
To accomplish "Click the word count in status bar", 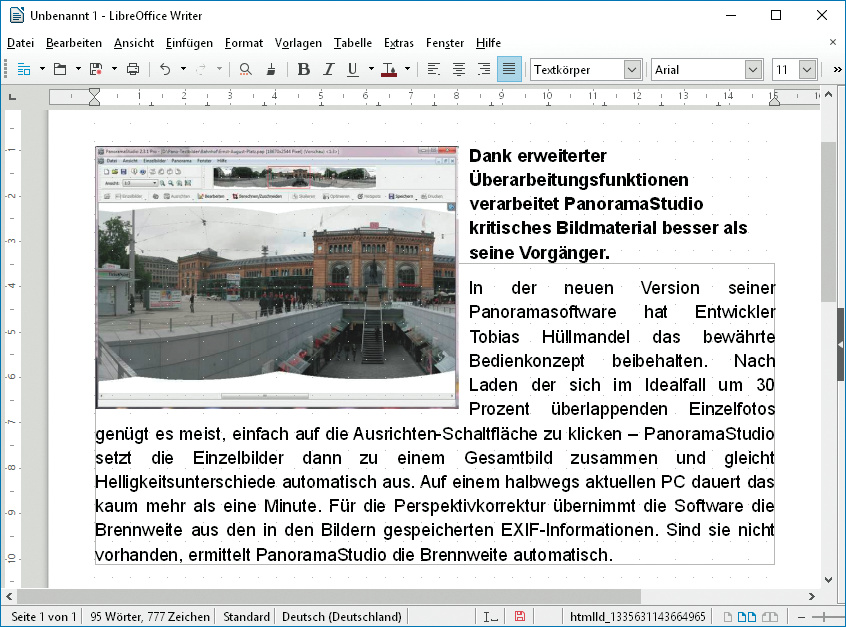I will coord(149,617).
